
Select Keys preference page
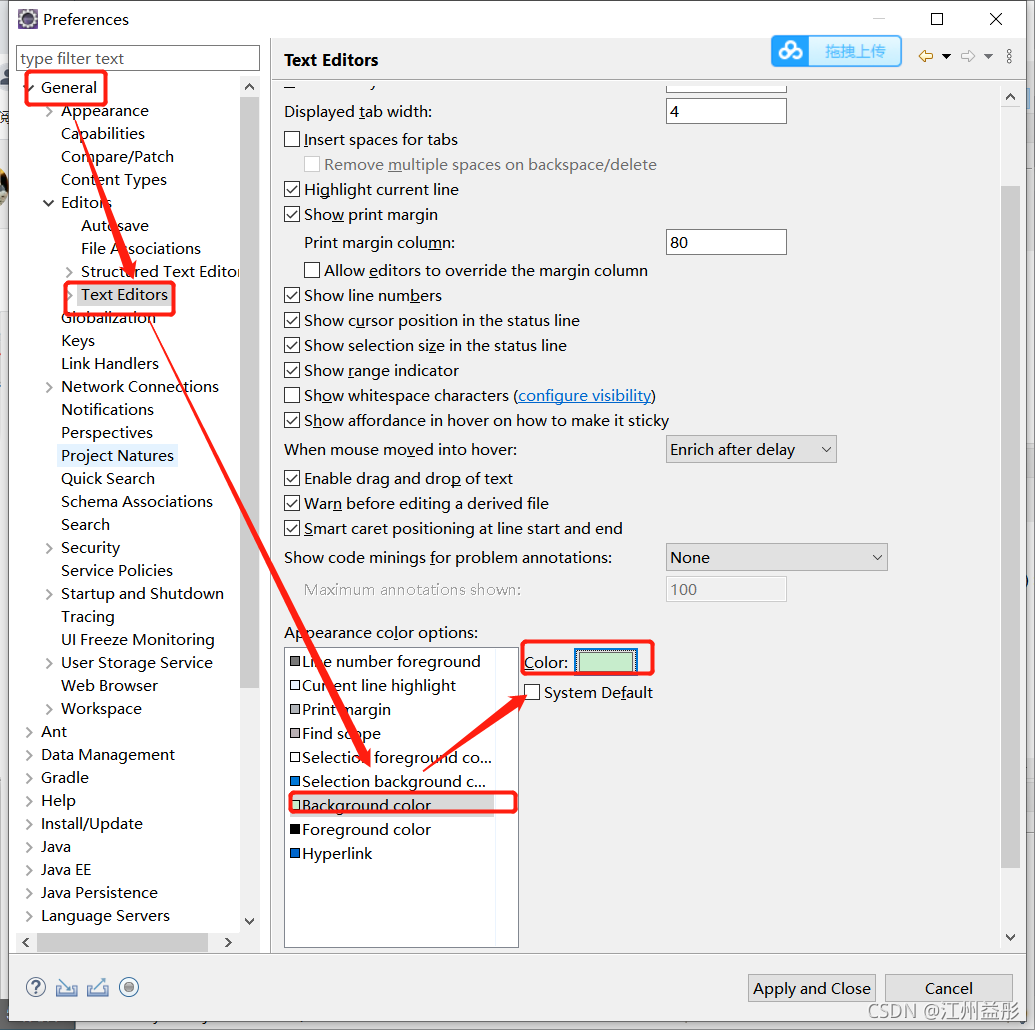(78, 341)
